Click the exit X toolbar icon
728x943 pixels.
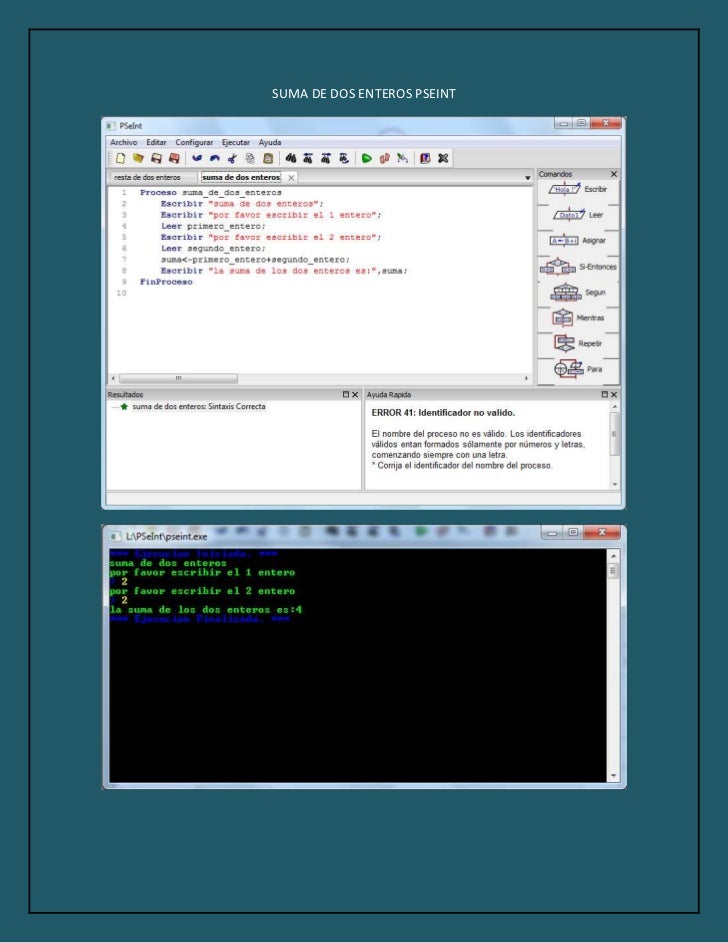pos(443,158)
